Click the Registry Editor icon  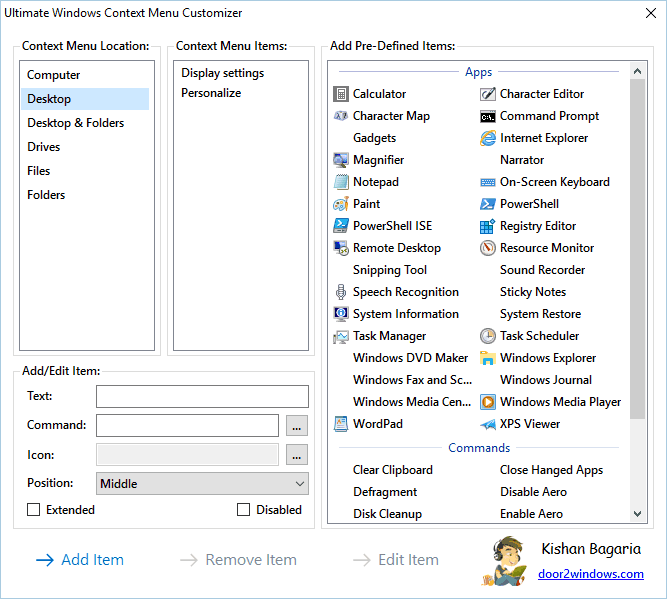tap(487, 226)
